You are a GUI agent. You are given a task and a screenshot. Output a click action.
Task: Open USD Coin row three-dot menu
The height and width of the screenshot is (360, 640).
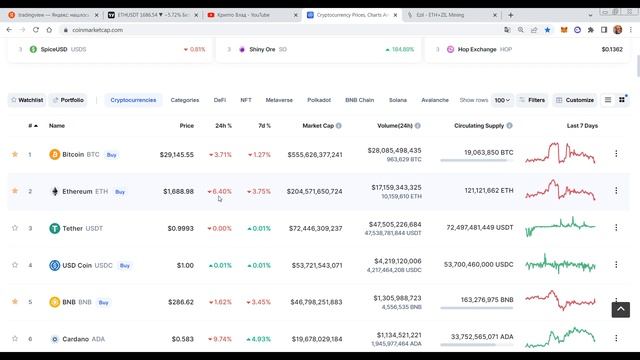point(616,264)
